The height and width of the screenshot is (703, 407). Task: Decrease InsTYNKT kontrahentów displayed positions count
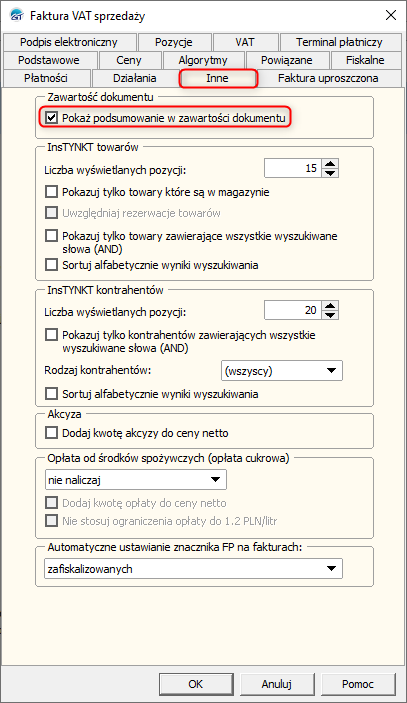pyautogui.click(x=330, y=315)
